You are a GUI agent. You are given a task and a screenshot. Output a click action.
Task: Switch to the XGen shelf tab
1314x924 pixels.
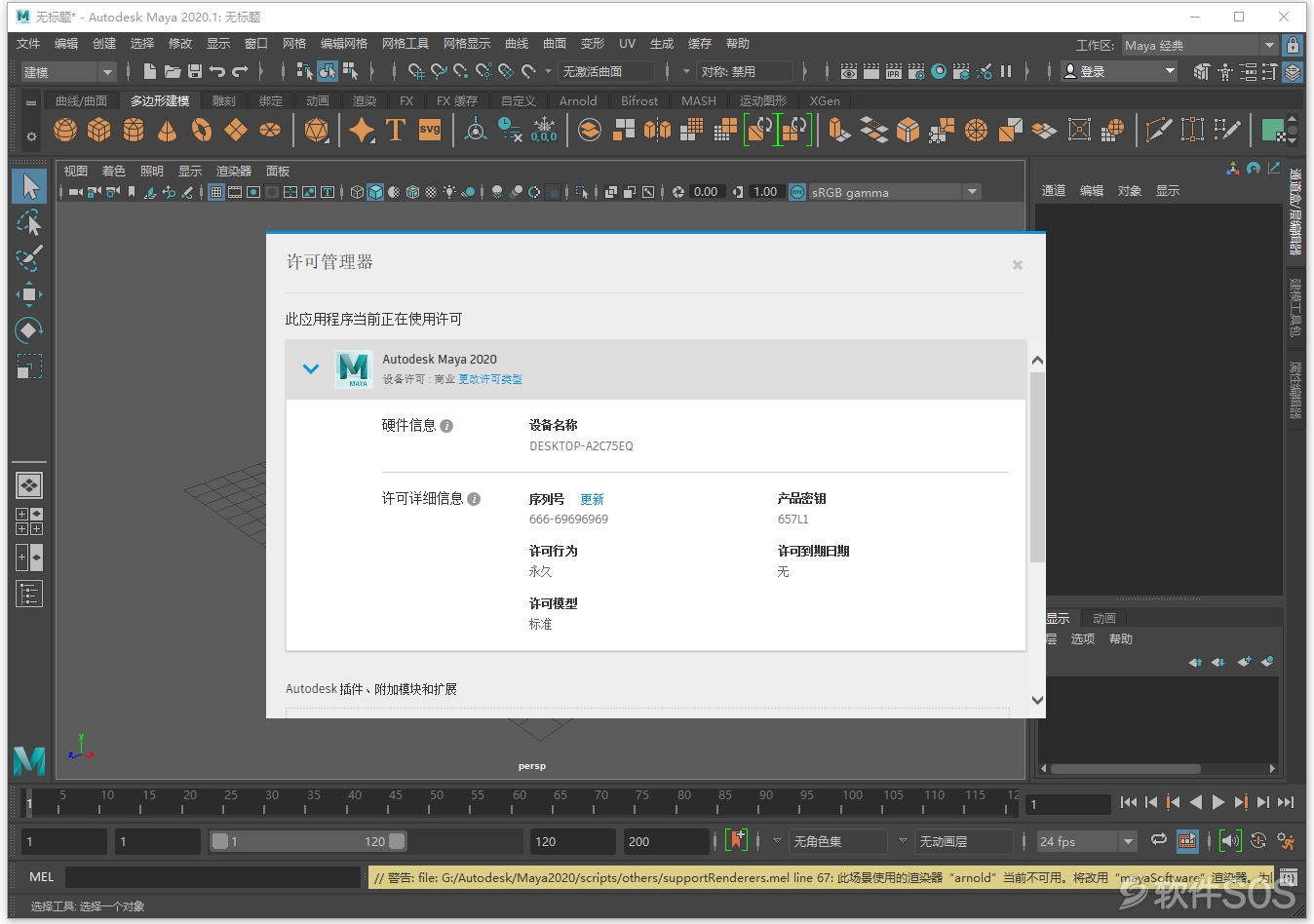tap(825, 100)
